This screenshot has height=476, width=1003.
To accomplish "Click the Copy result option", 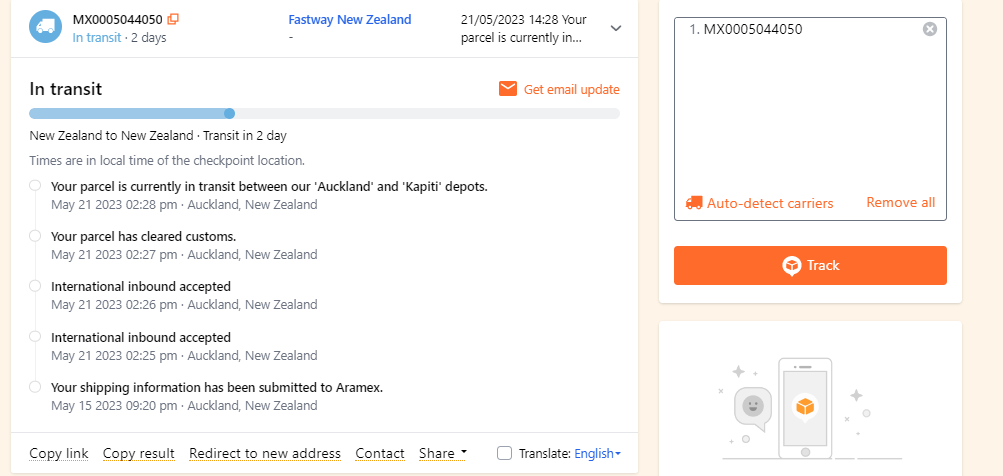I will 139,453.
